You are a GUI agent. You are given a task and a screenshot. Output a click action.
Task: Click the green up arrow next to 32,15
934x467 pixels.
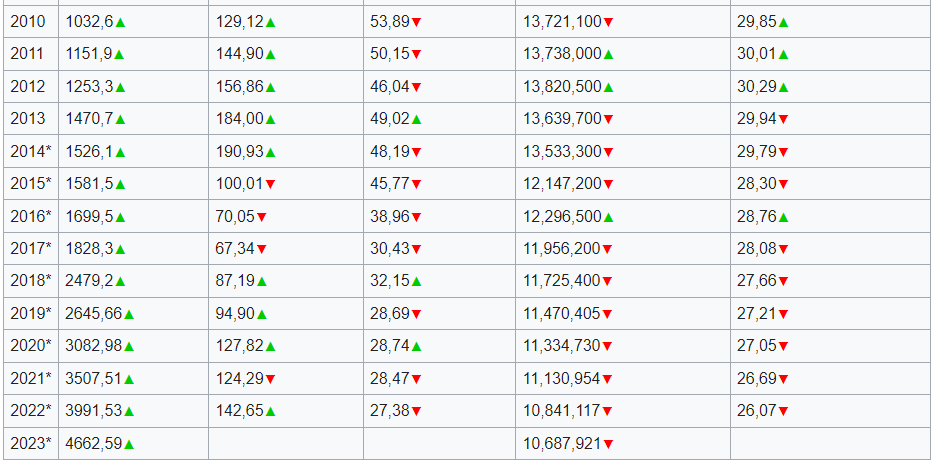[x=416, y=282]
